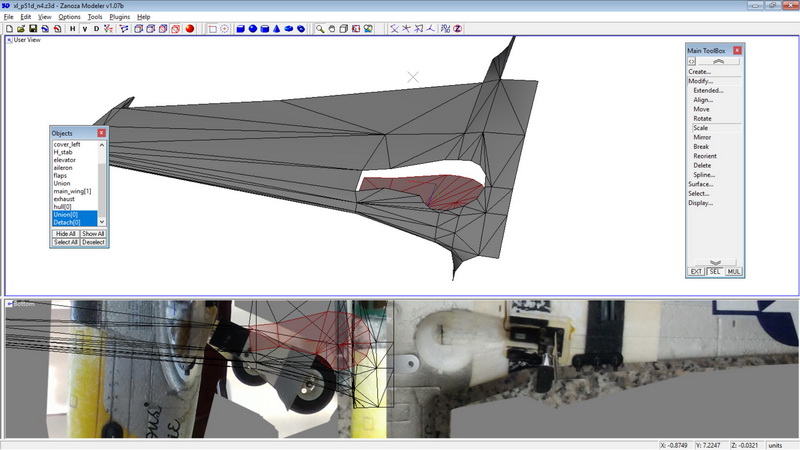Viewport: 800px width, 450px height.
Task: Create a blue sphere primitive
Action: click(251, 29)
